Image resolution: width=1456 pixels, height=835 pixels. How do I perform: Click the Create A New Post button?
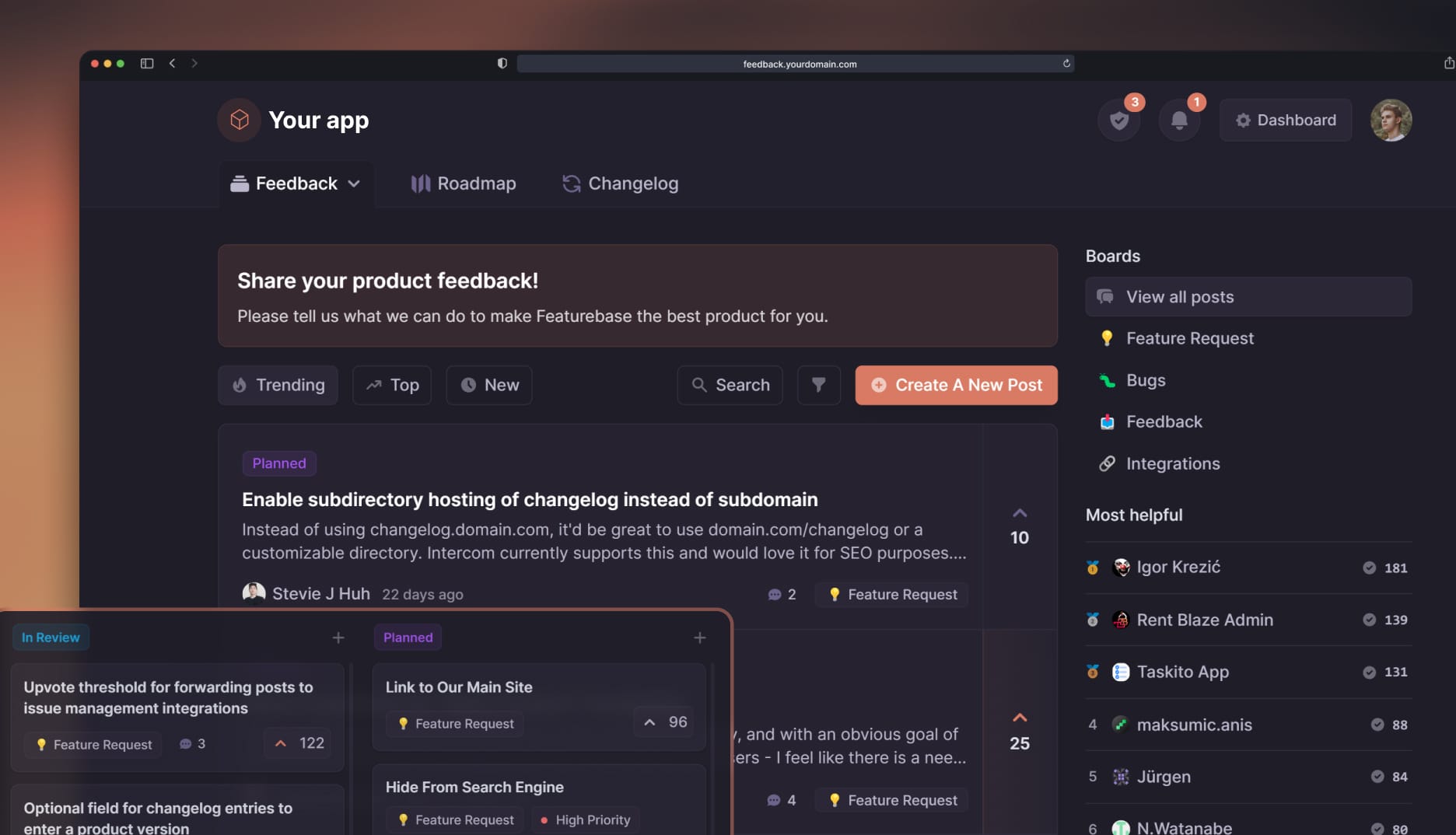pos(955,385)
